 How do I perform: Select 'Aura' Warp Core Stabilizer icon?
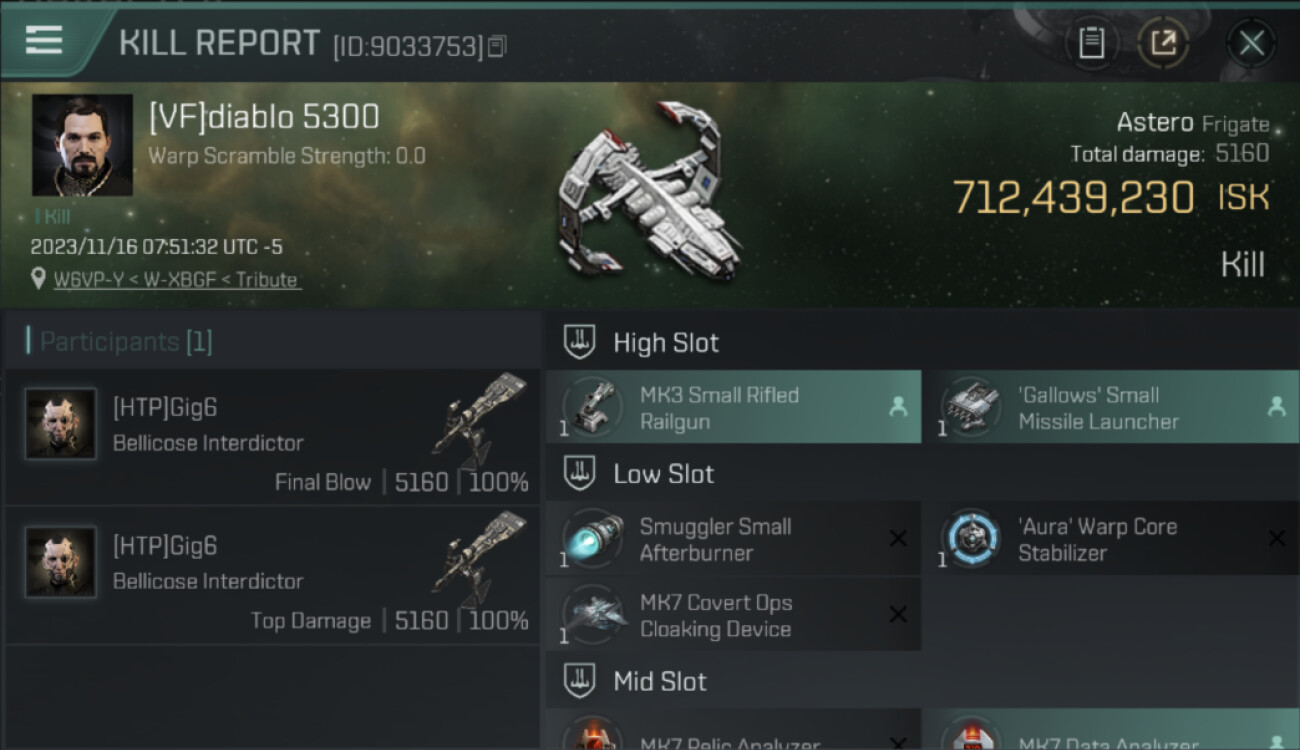pos(971,539)
